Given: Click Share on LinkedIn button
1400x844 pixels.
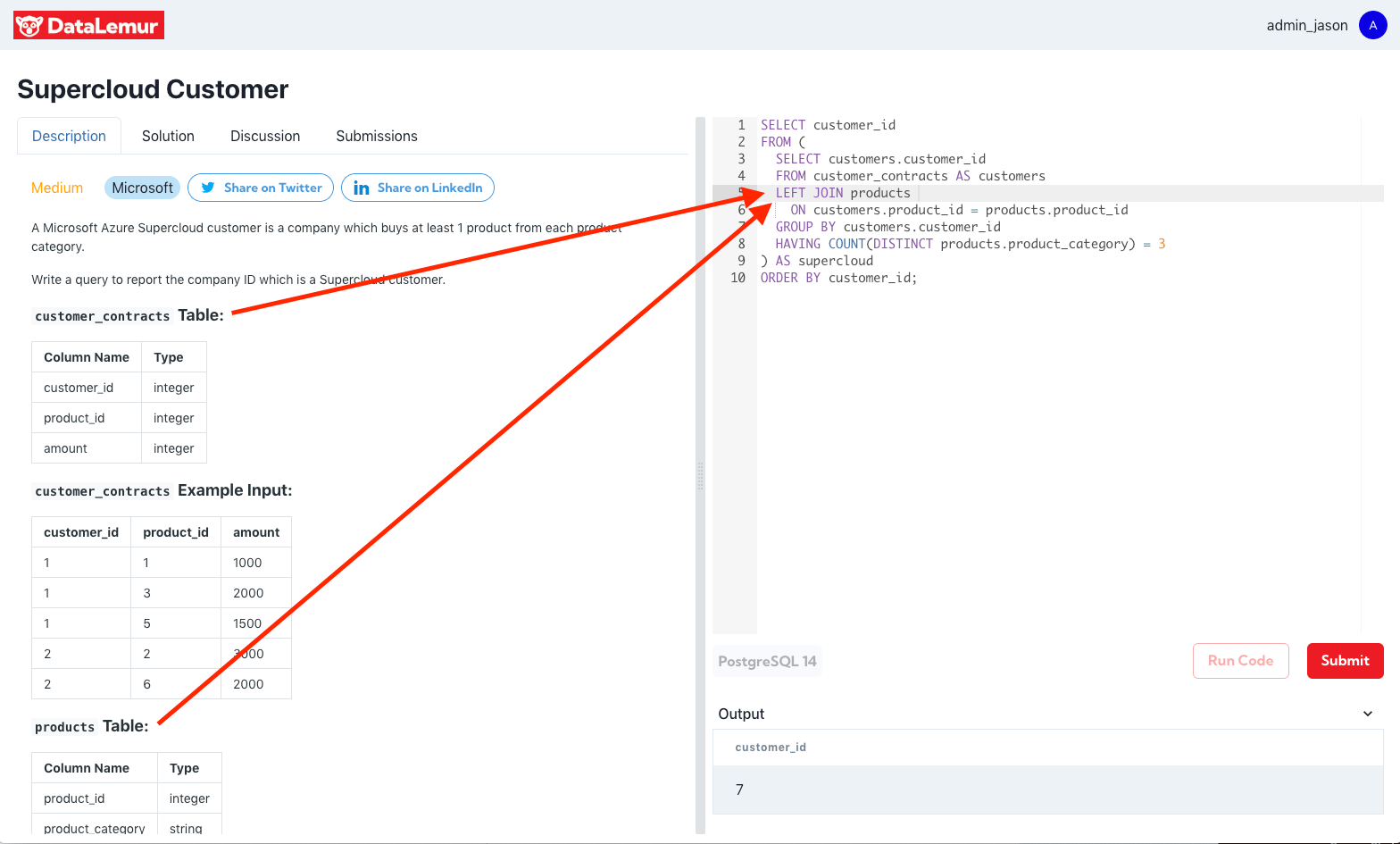Looking at the screenshot, I should pos(418,188).
